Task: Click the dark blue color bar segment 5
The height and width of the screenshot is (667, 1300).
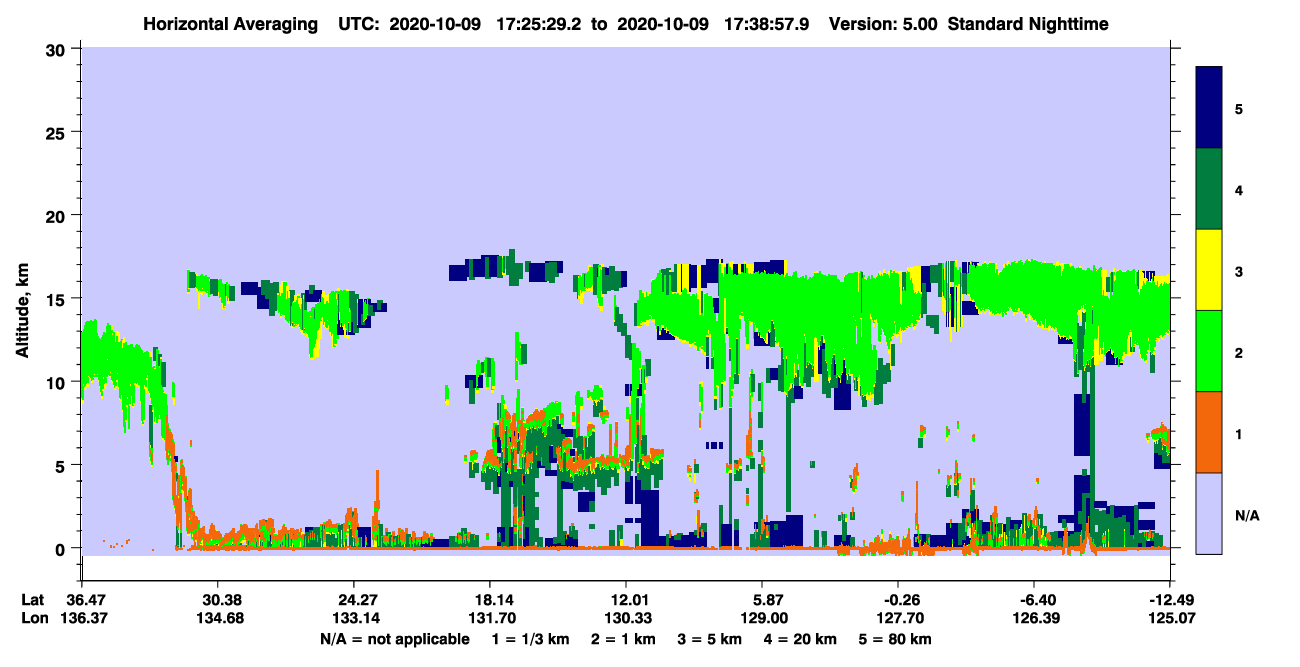Action: 1209,107
